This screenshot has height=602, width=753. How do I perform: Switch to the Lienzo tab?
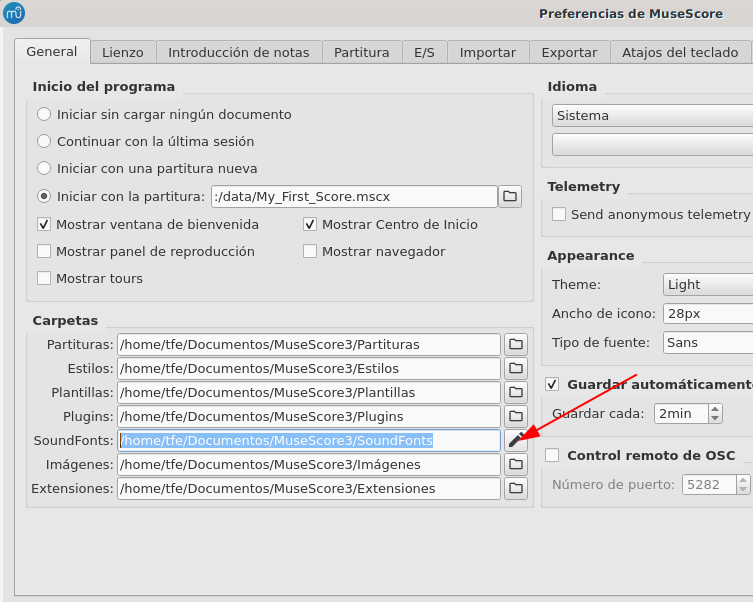[x=123, y=52]
